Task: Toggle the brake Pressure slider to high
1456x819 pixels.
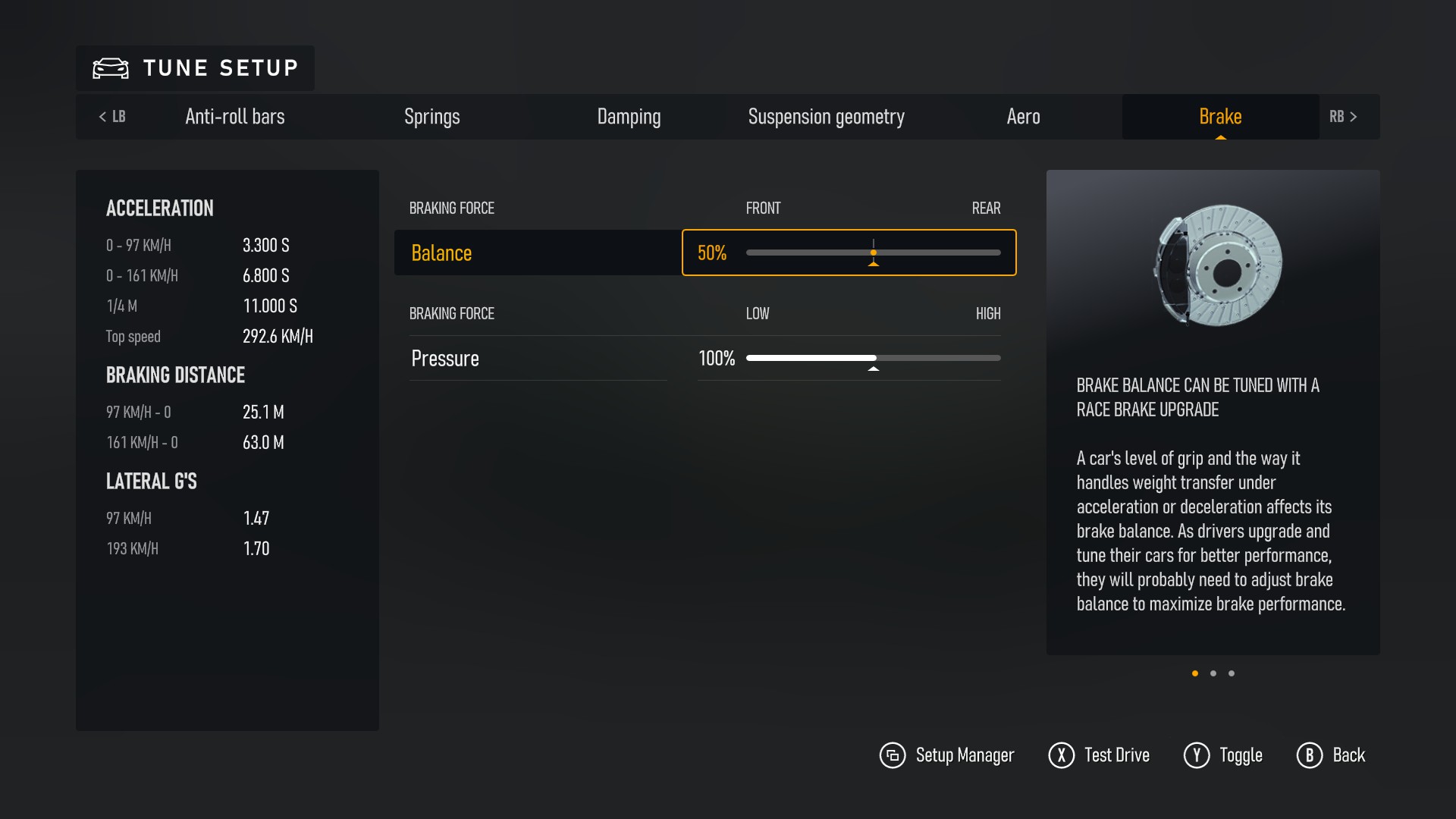Action: tap(998, 358)
